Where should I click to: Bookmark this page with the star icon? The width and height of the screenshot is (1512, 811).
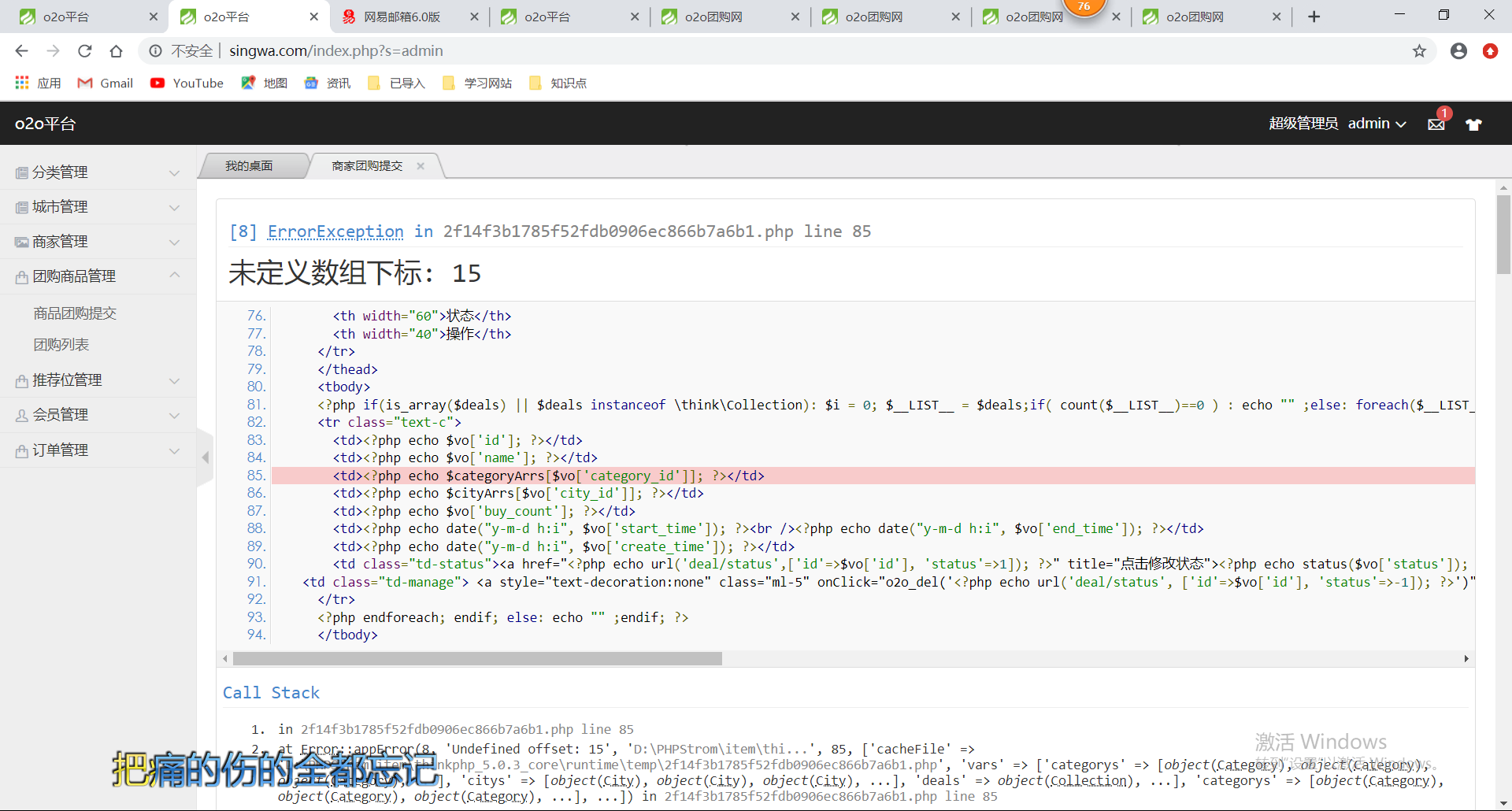coord(1419,51)
